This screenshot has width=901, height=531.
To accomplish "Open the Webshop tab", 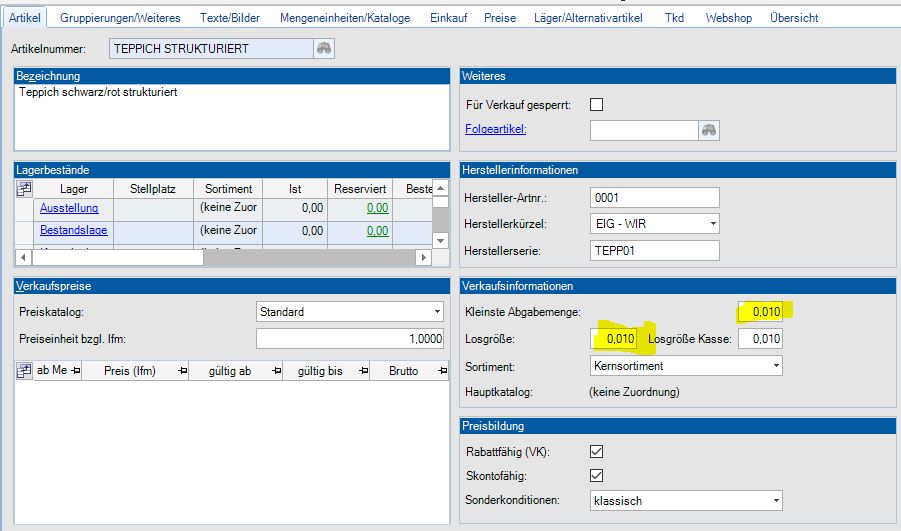I will [x=728, y=18].
